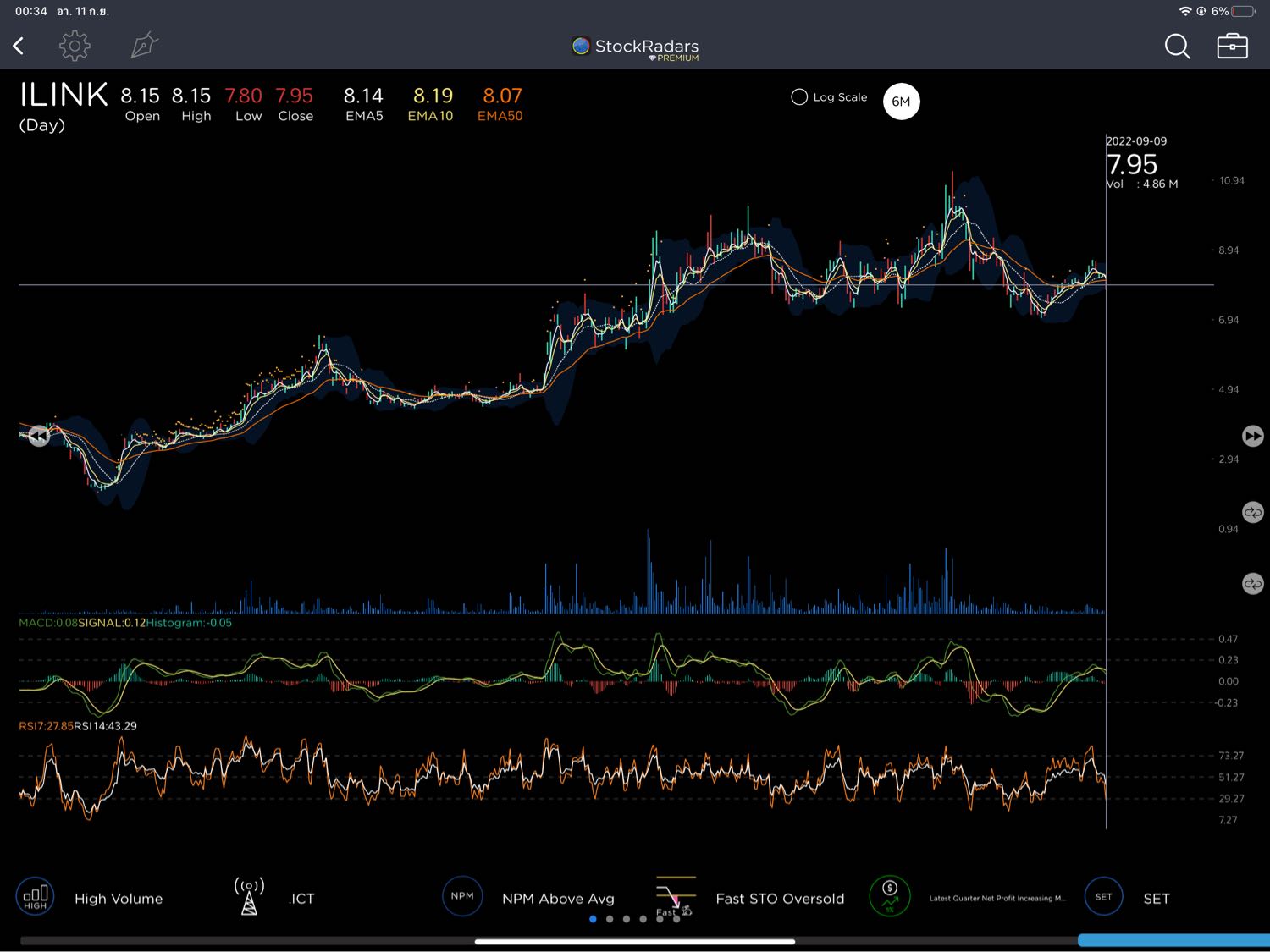
Task: Click the lower swap icon beside volume bars
Action: 1252,584
